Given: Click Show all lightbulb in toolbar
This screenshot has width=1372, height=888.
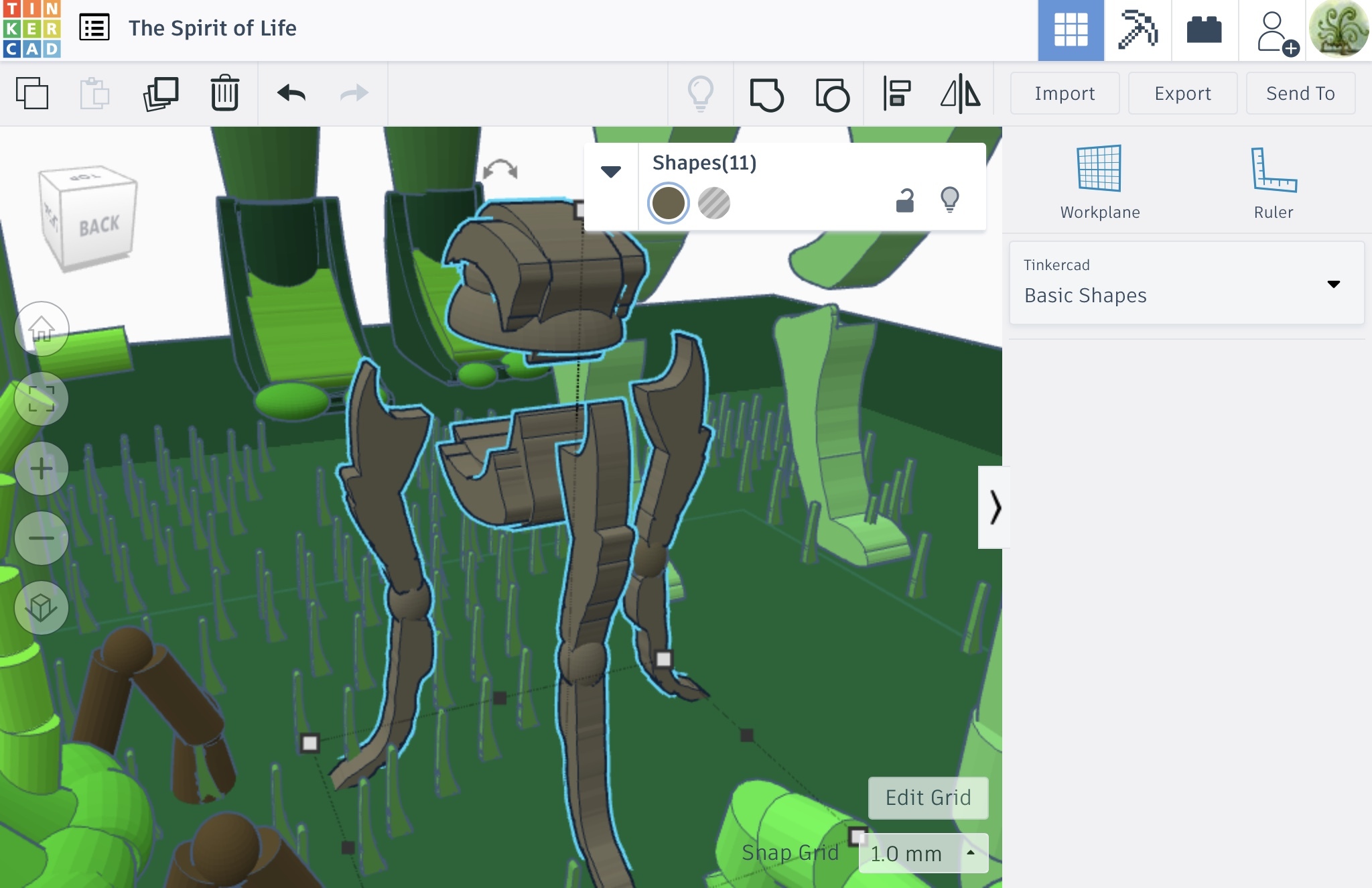Looking at the screenshot, I should [x=701, y=93].
